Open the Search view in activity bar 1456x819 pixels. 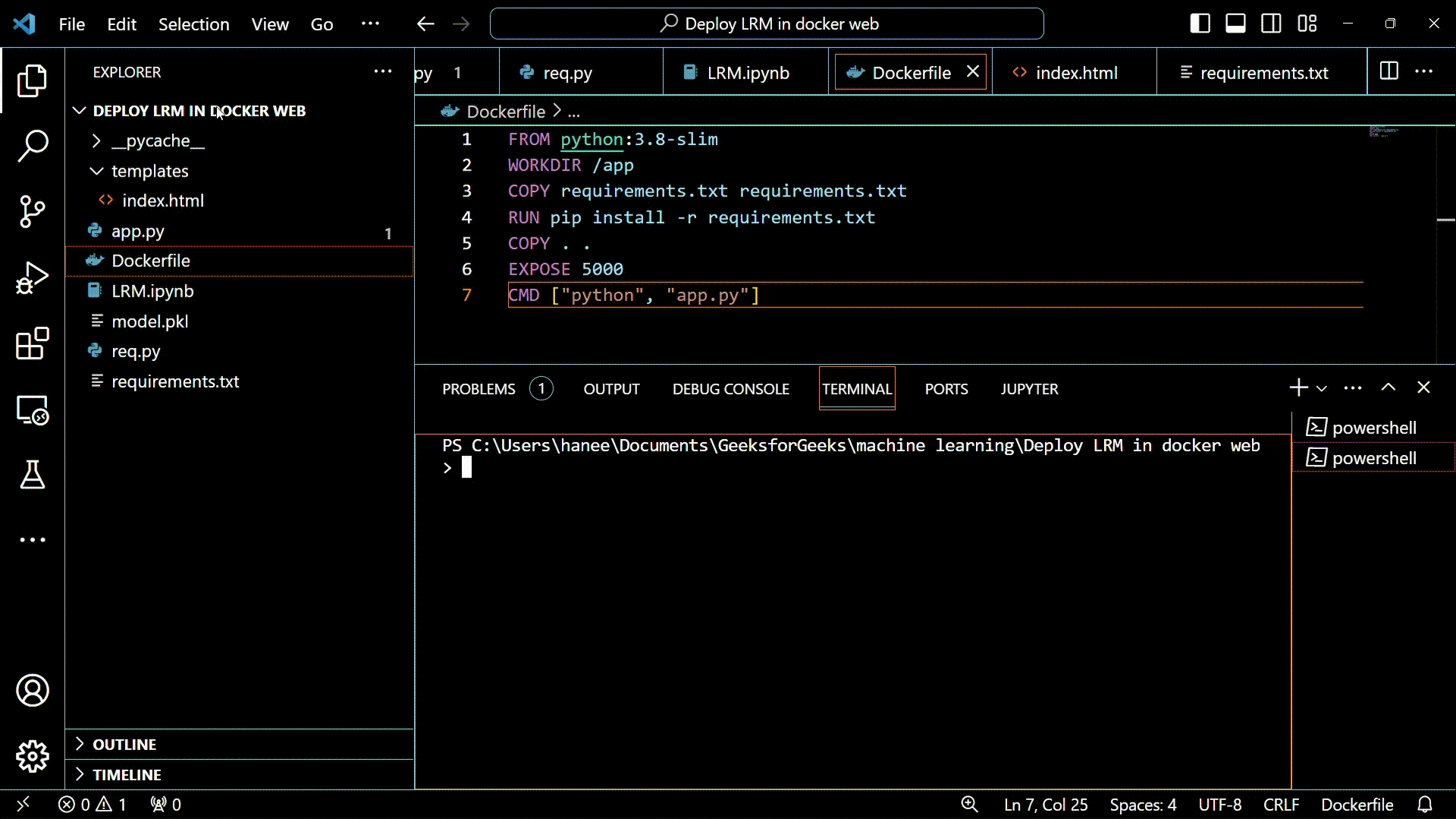(x=32, y=146)
